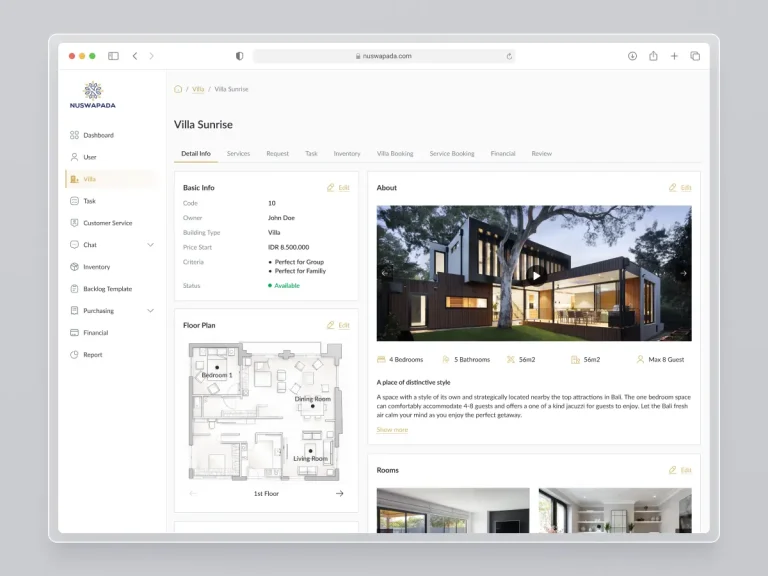768x576 pixels.
Task: Click the nuswapada.com address bar
Action: [384, 56]
